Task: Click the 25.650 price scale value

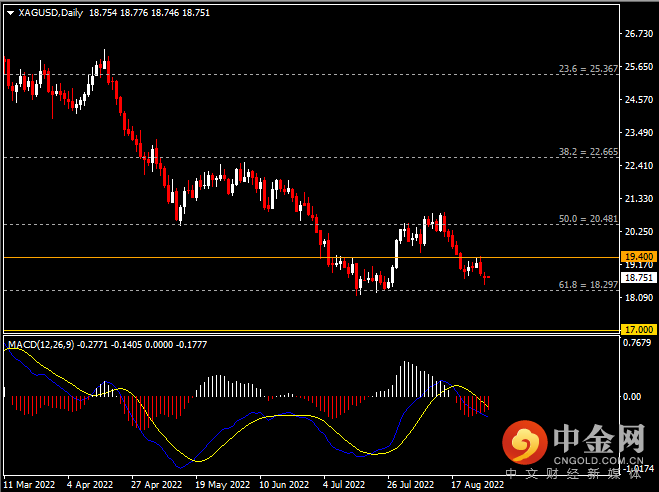Action: [x=639, y=67]
